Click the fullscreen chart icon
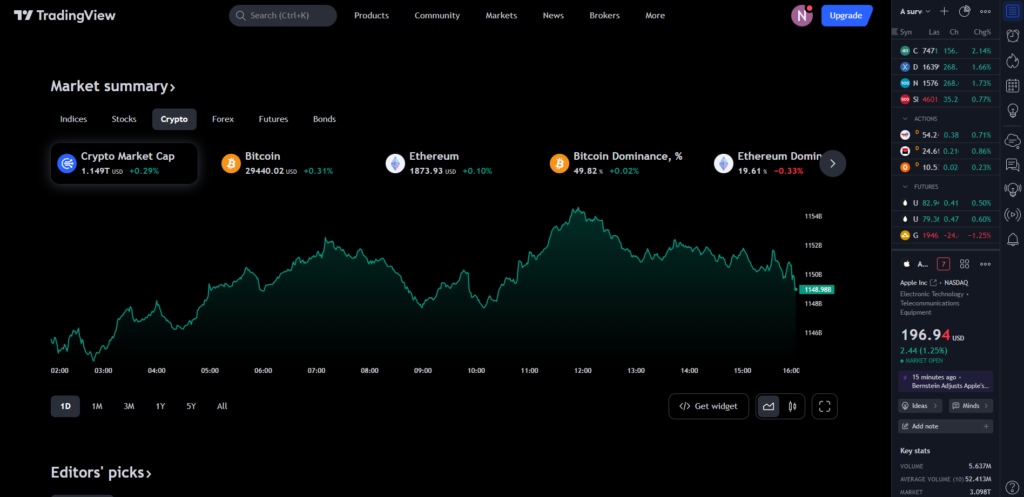Viewport: 1024px width, 497px height. tap(825, 406)
